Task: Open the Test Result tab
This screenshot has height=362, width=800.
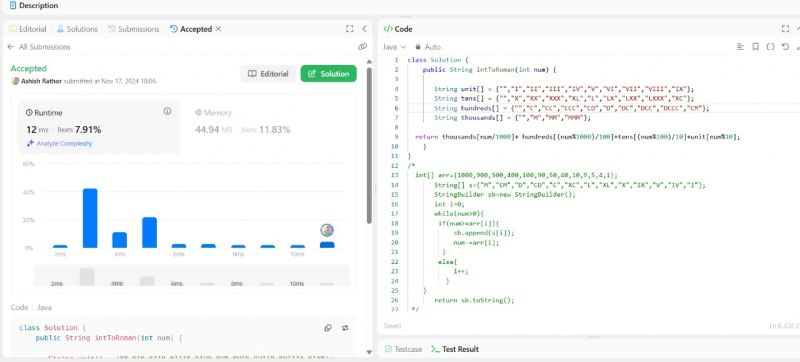Action: 455,349
